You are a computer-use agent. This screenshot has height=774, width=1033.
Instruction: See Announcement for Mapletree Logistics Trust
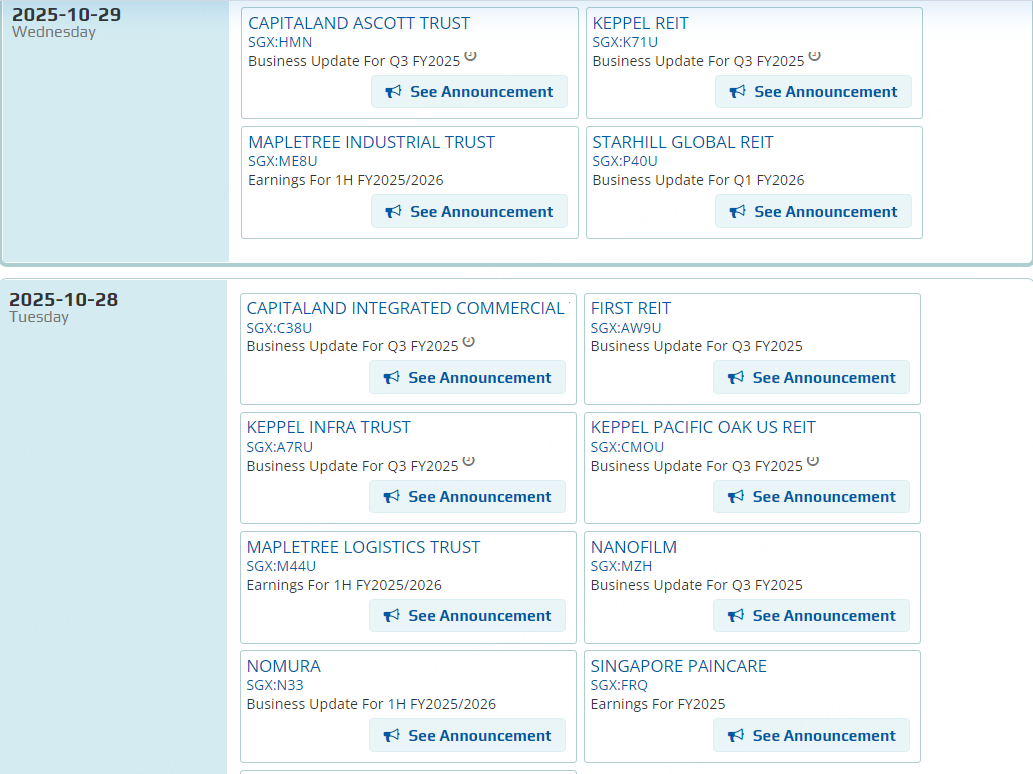tap(467, 615)
